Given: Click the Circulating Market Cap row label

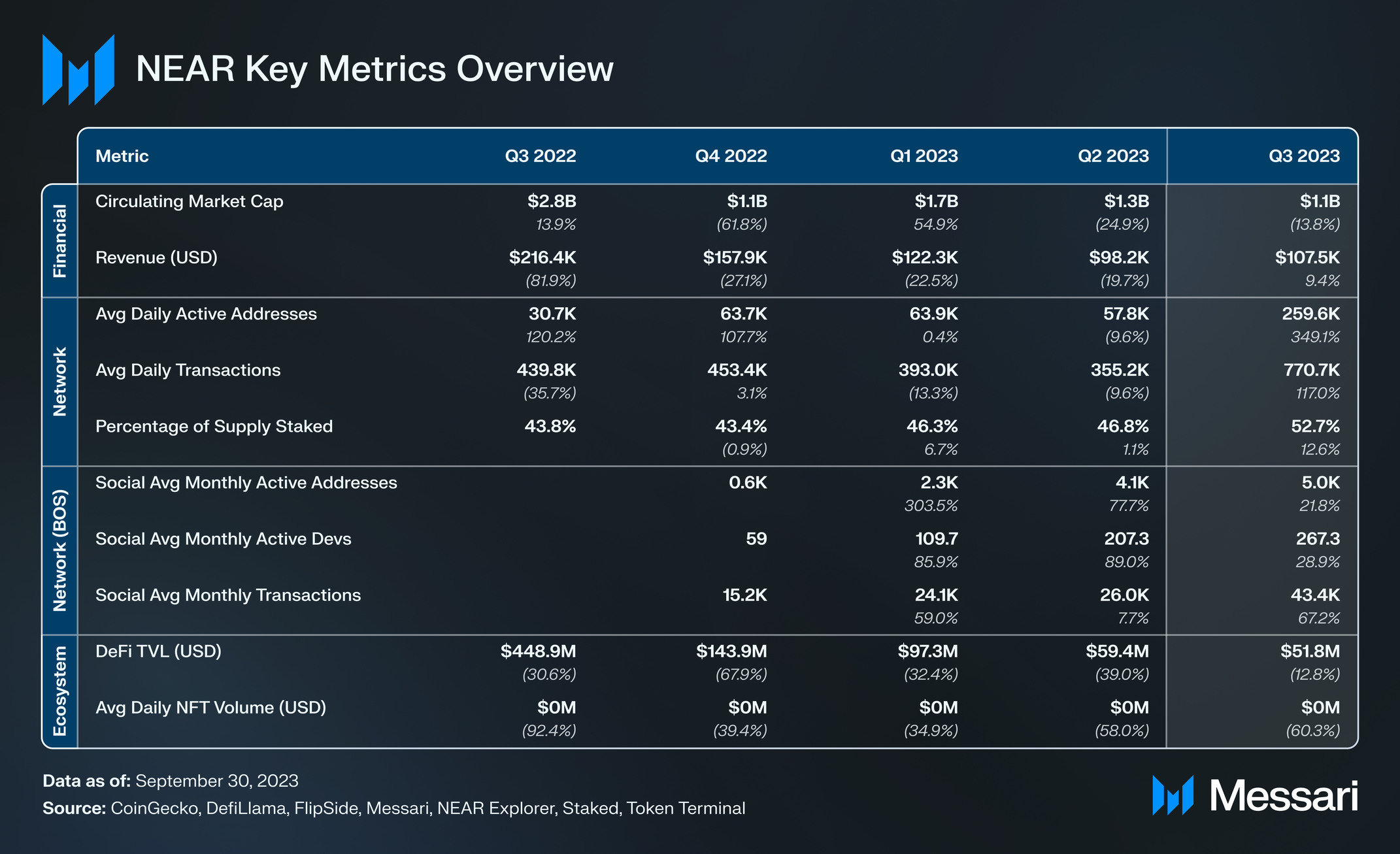Looking at the screenshot, I should (x=190, y=201).
